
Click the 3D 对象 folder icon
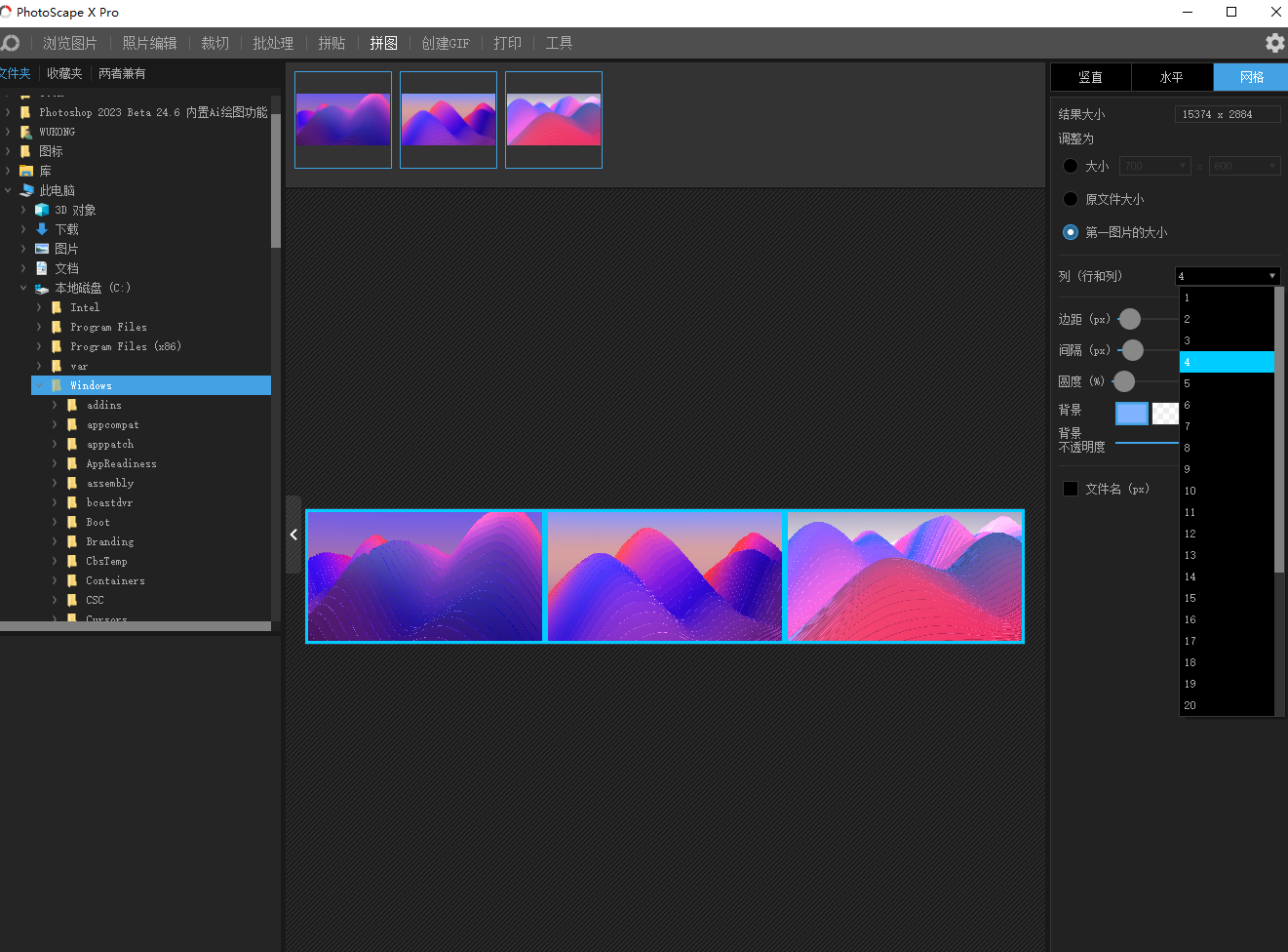tap(42, 210)
